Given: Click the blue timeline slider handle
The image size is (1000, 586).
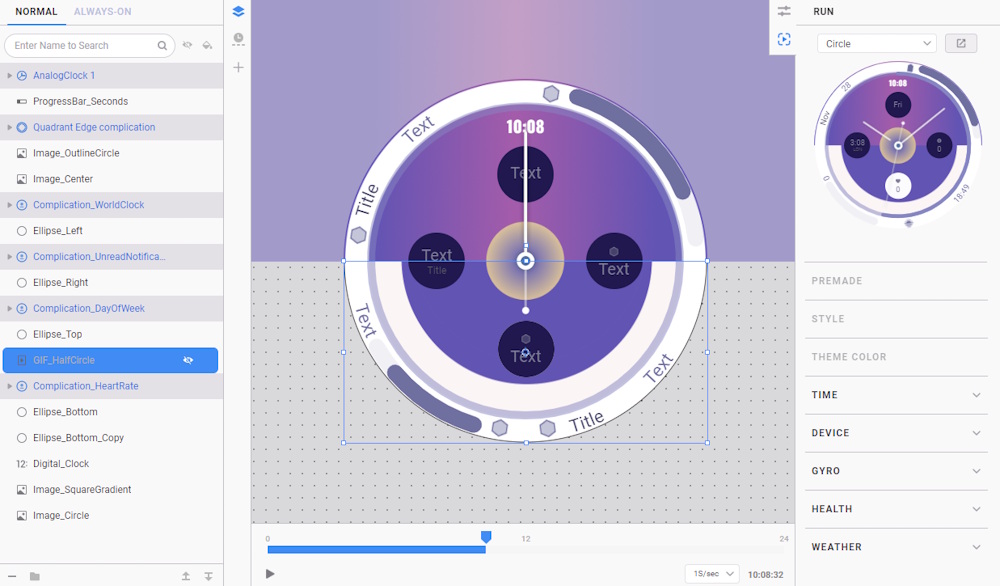Looking at the screenshot, I should coord(486,537).
